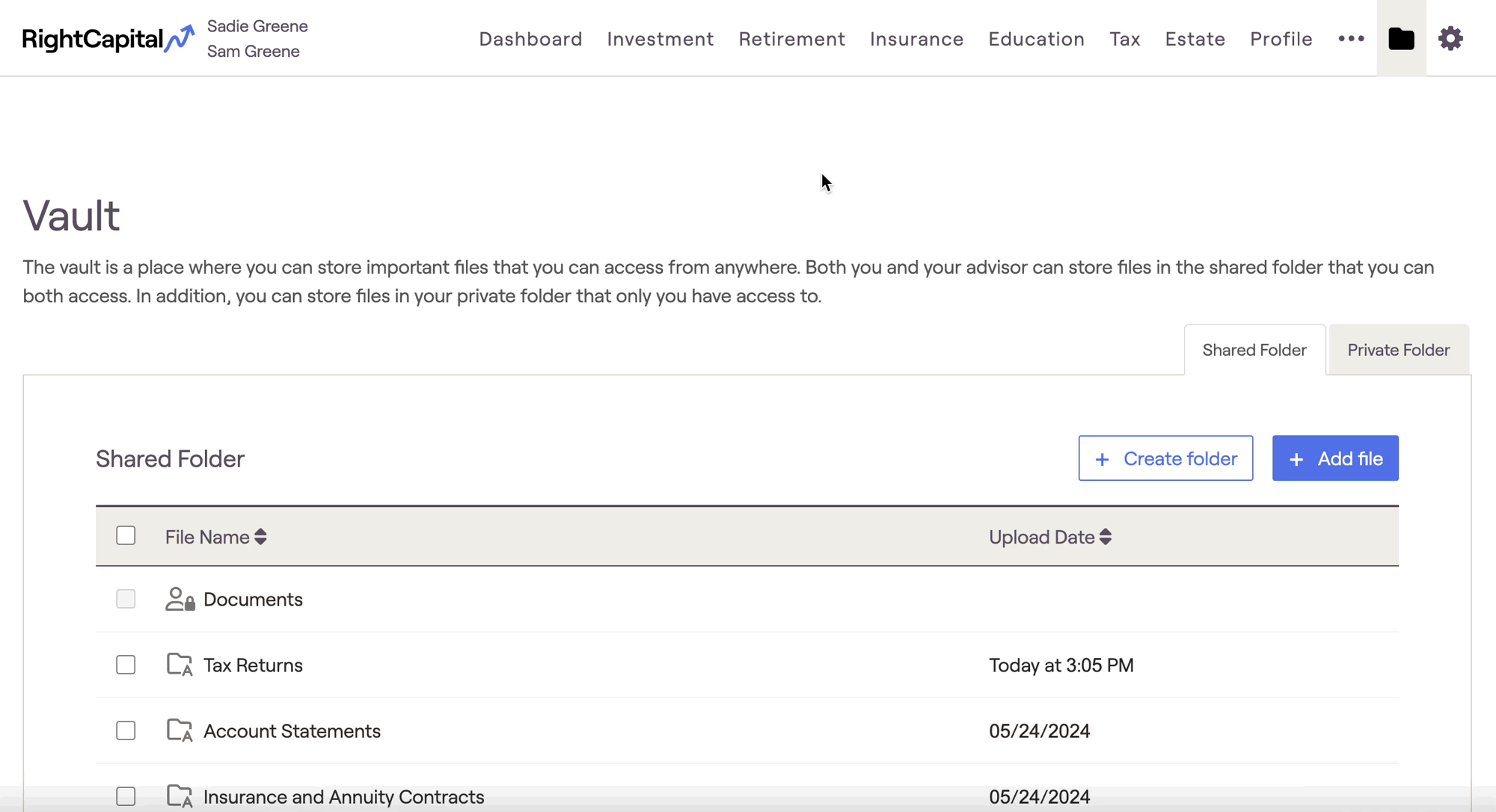Check the Tax Returns row checkbox
The height and width of the screenshot is (812, 1496).
click(126, 665)
